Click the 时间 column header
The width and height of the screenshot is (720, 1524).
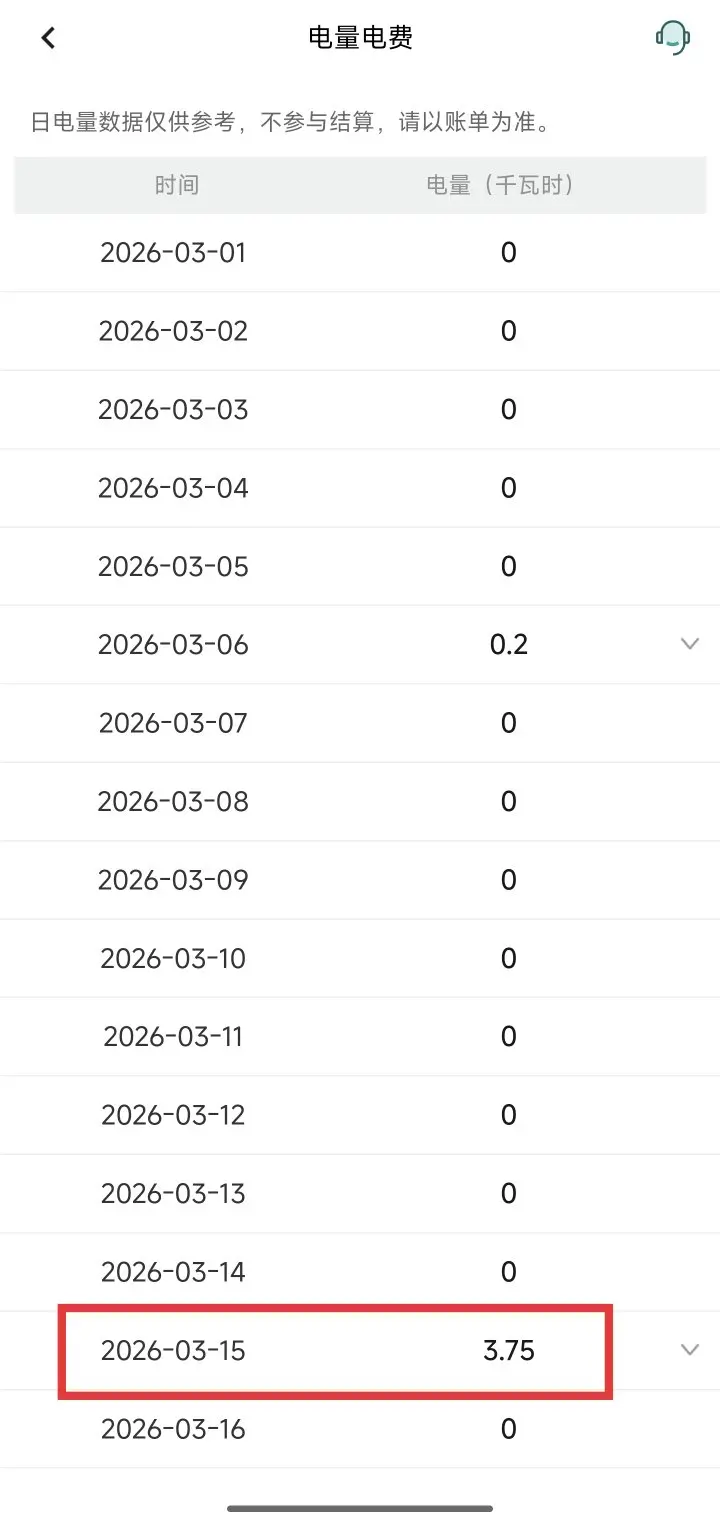point(176,185)
